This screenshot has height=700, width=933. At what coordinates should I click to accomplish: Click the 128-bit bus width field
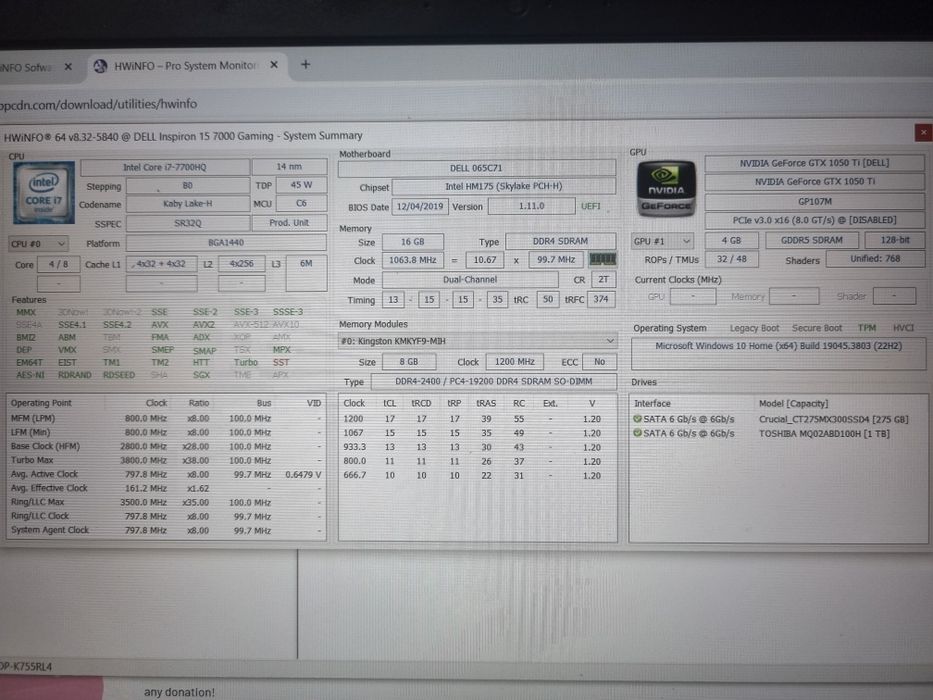[x=895, y=240]
